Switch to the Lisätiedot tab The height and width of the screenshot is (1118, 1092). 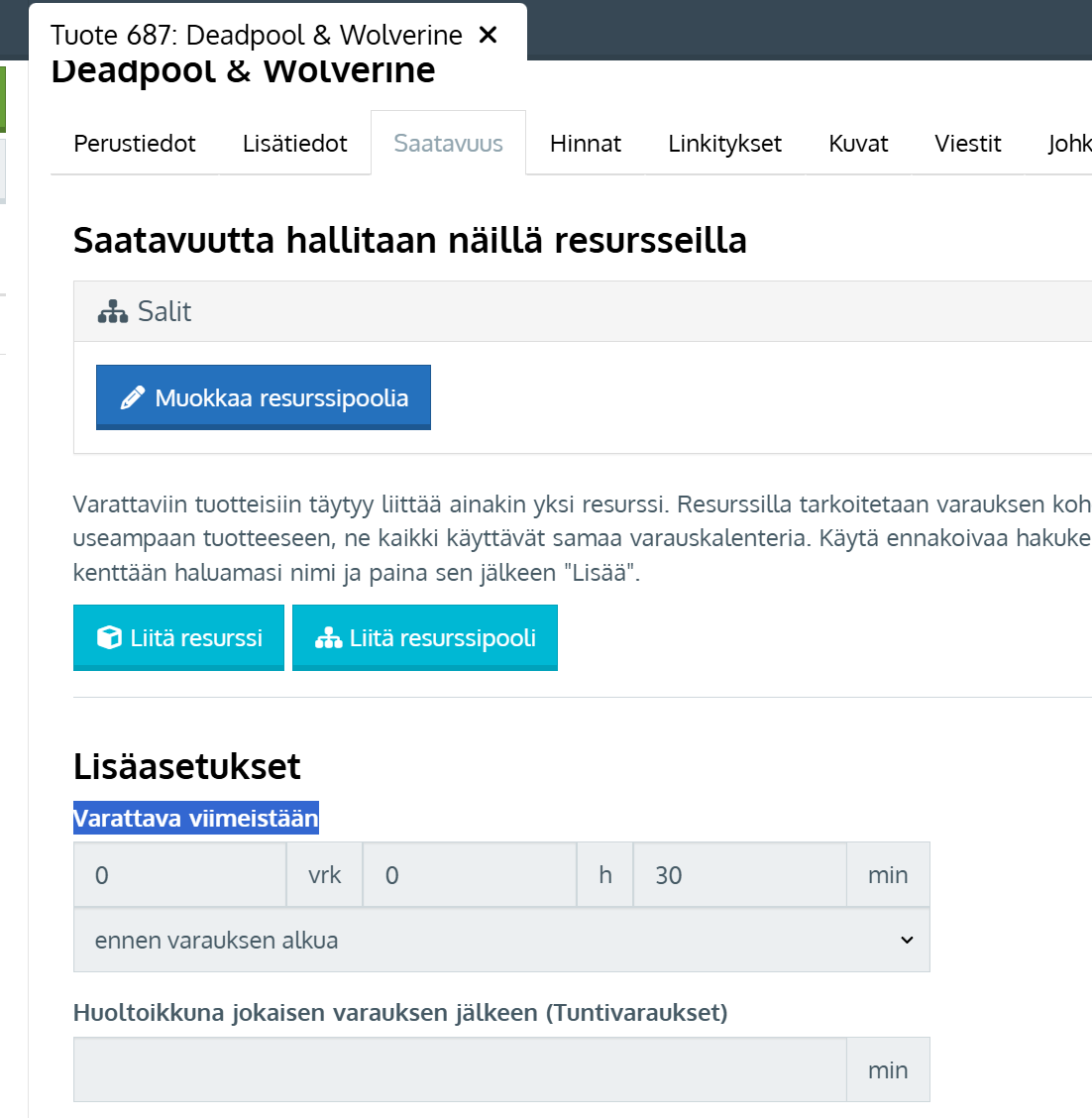click(294, 144)
